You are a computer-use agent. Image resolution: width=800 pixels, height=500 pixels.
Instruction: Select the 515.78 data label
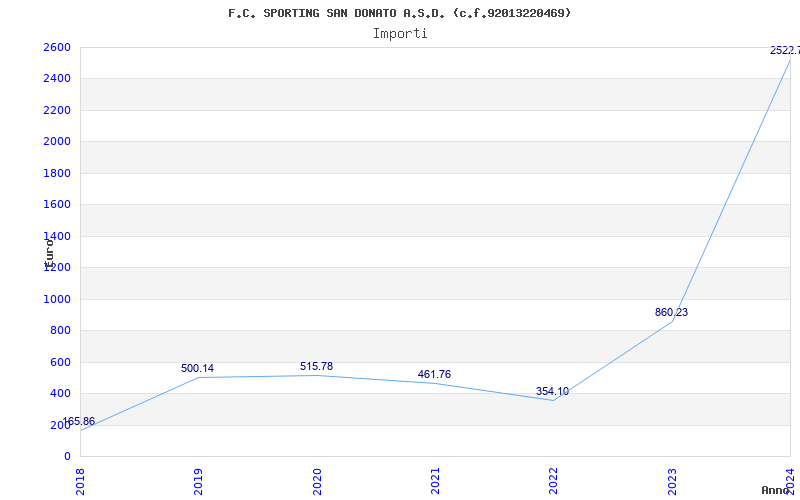tap(316, 366)
